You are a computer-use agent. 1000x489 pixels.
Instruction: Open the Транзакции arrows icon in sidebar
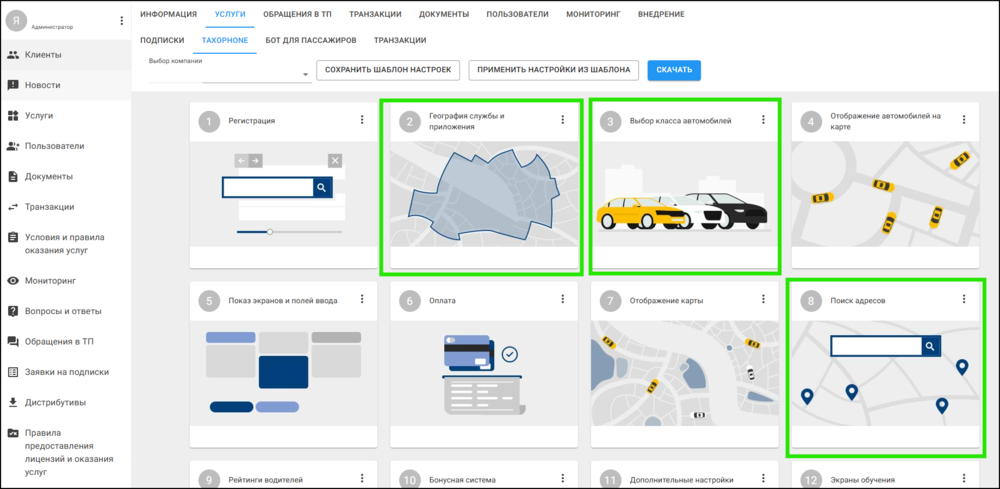[13, 207]
